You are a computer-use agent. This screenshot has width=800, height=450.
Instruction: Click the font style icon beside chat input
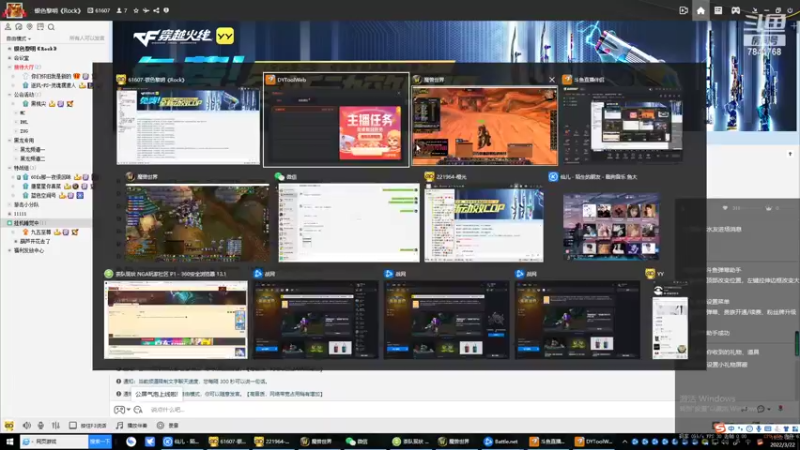click(x=138, y=410)
